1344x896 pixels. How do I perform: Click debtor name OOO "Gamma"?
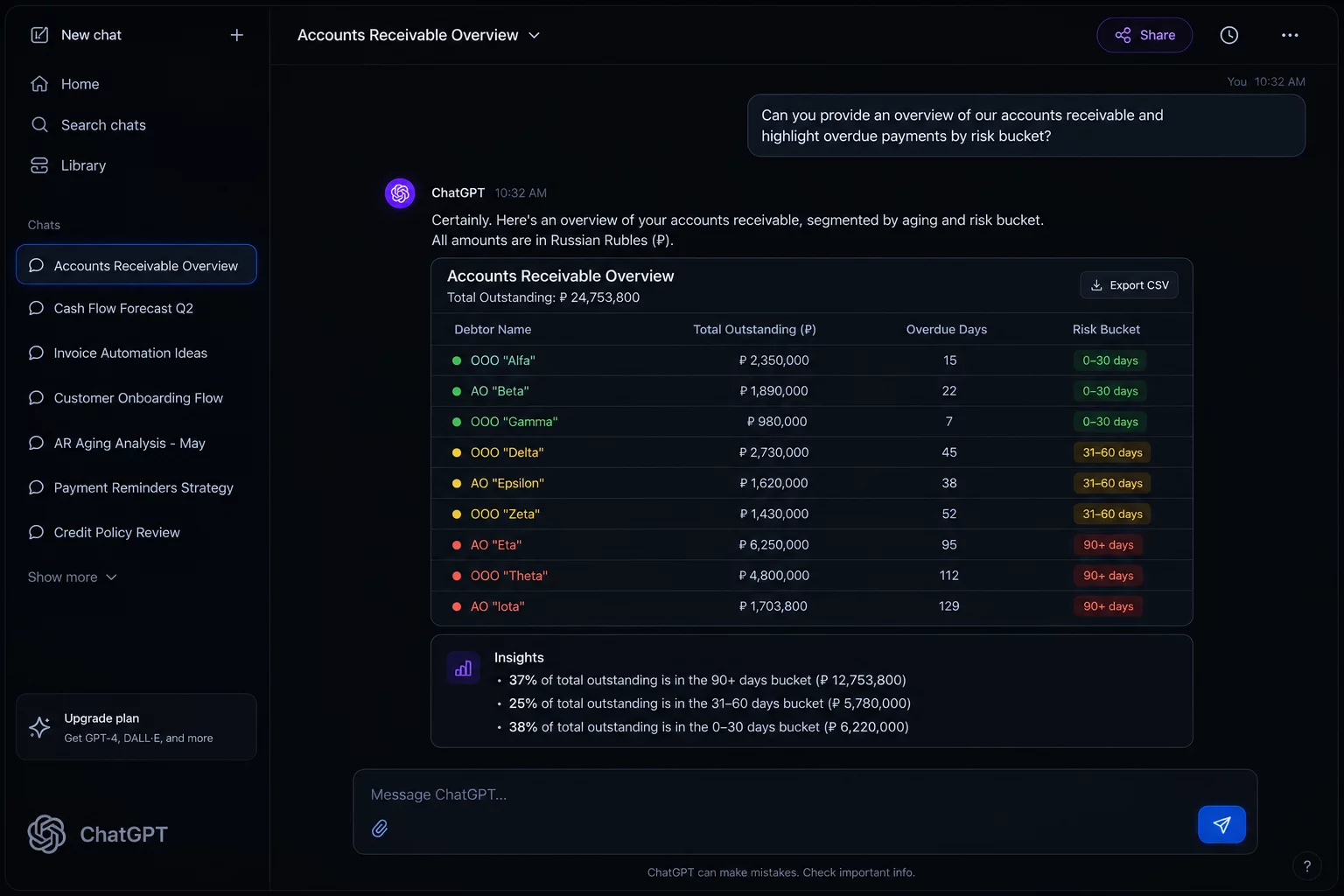[x=514, y=422]
